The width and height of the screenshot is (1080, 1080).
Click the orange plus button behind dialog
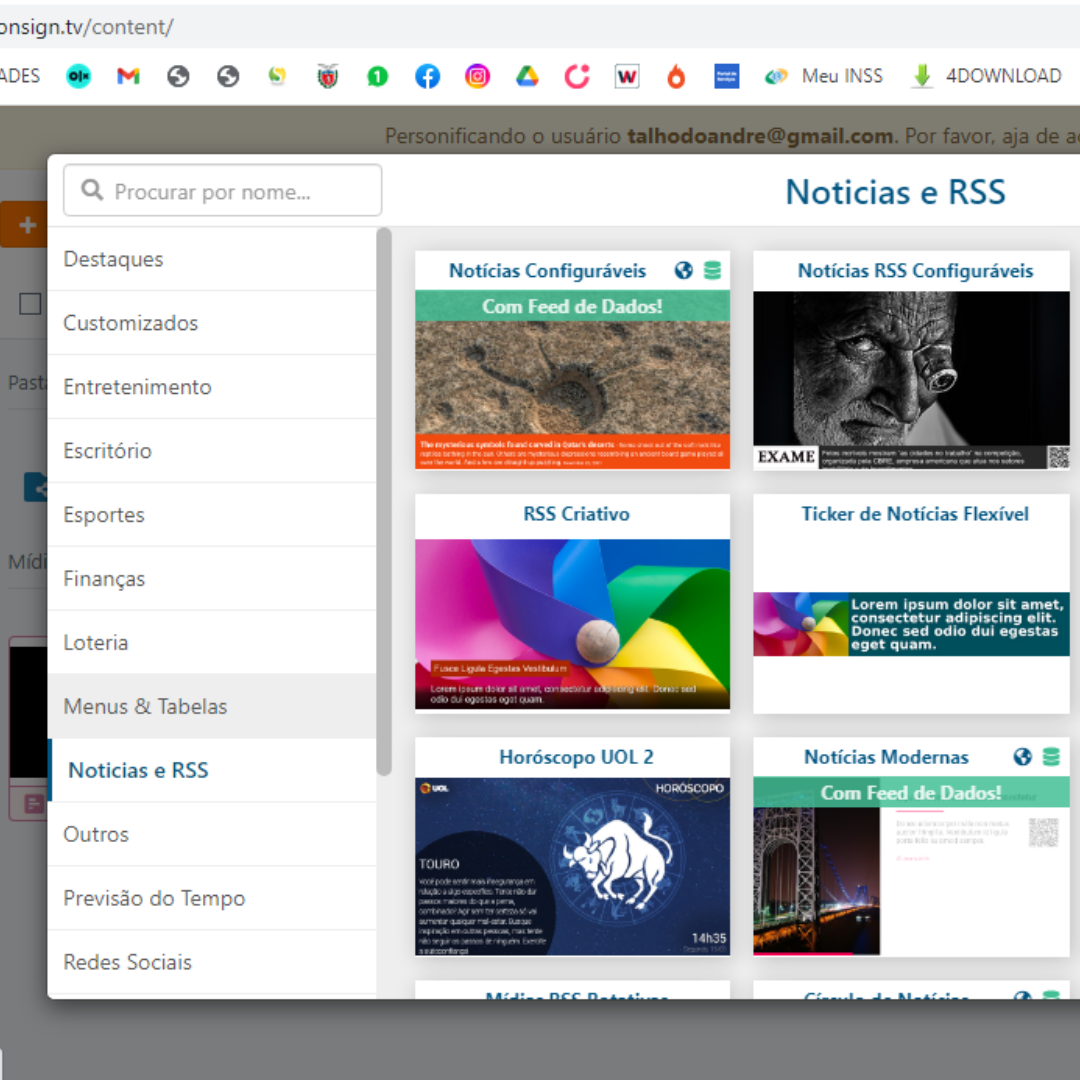pyautogui.click(x=26, y=225)
